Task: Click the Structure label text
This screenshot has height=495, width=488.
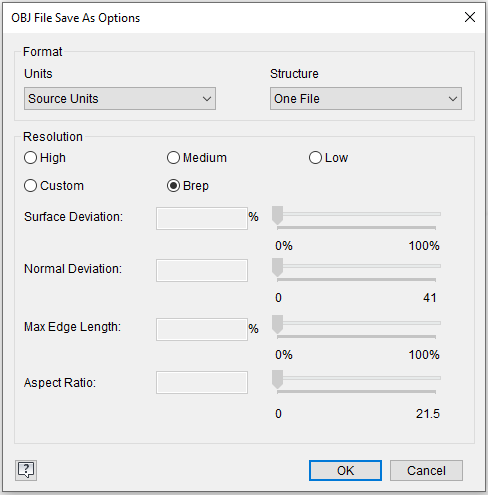Action: click(294, 74)
